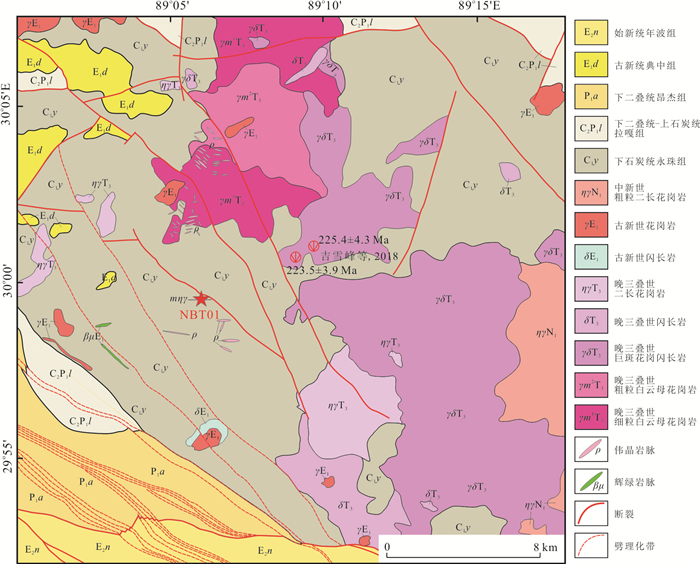Select the E₂n yellow legend swatch
Viewport: 700px width, 564px height.
[591, 32]
